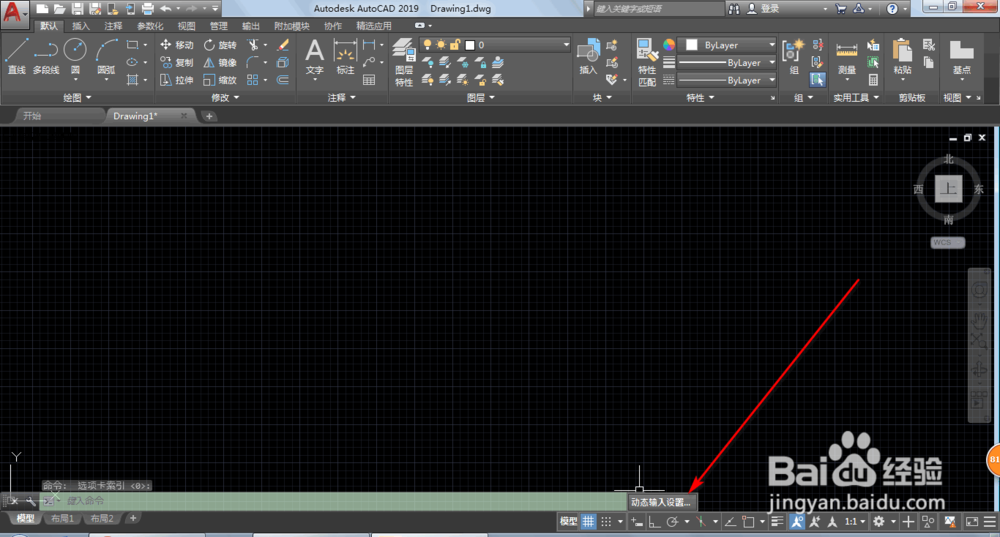
Task: Click the 插入 (Insert block) icon
Action: click(x=588, y=56)
